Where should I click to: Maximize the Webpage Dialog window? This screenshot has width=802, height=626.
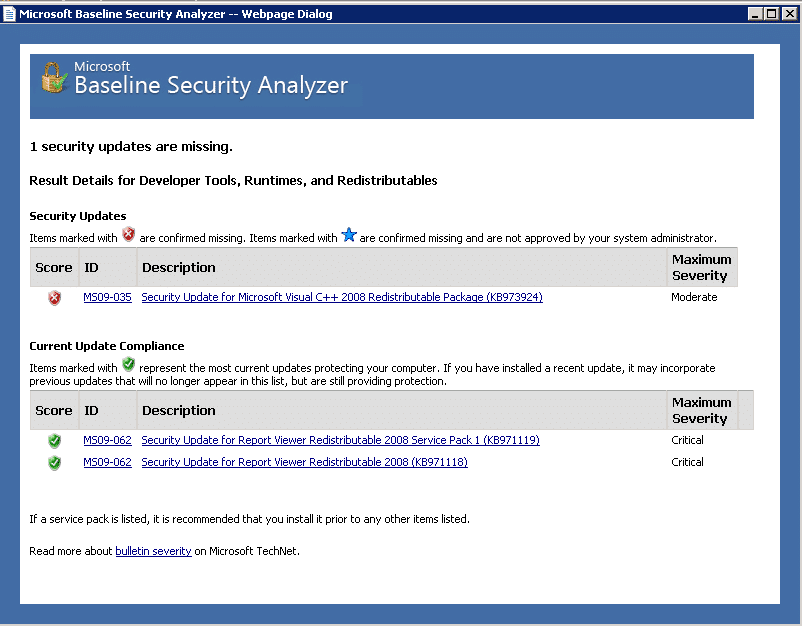tap(771, 14)
